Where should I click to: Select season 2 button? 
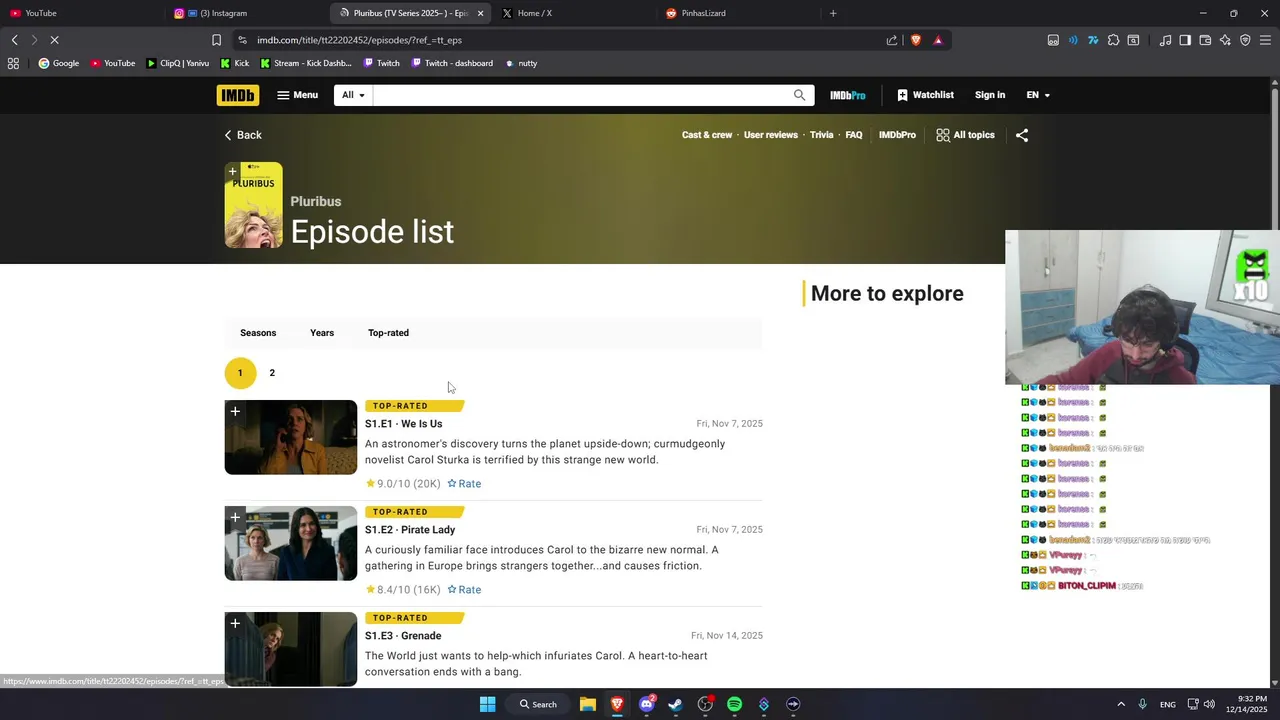tap(272, 373)
